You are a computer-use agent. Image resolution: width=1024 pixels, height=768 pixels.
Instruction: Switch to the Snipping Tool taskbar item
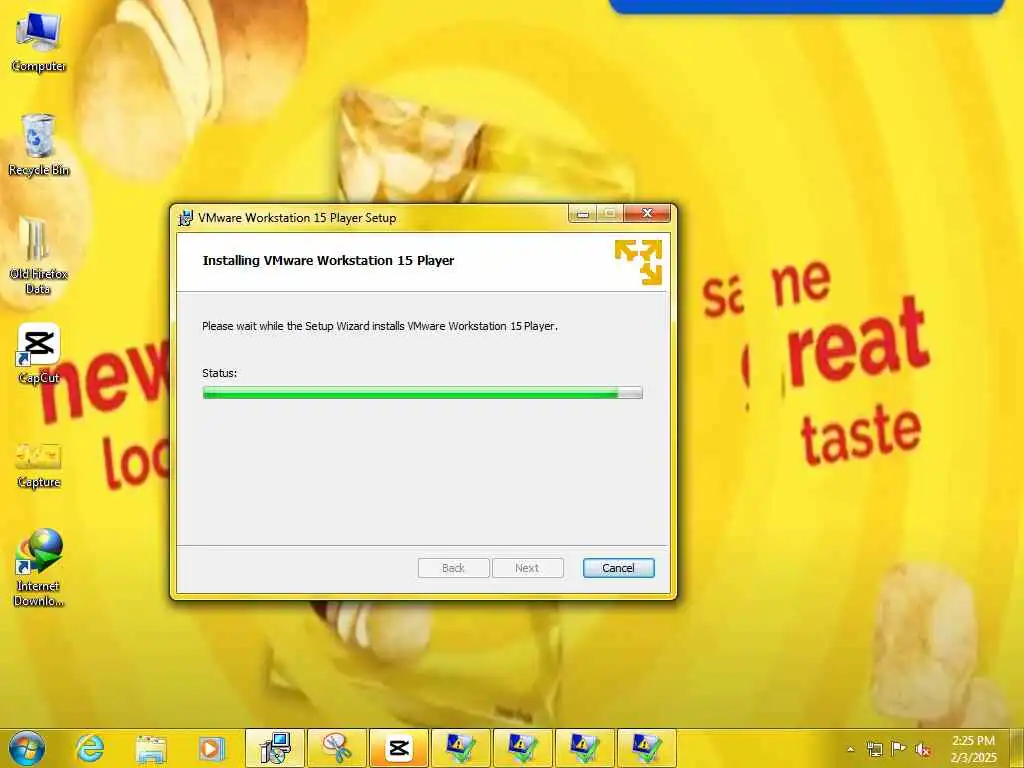pyautogui.click(x=337, y=748)
